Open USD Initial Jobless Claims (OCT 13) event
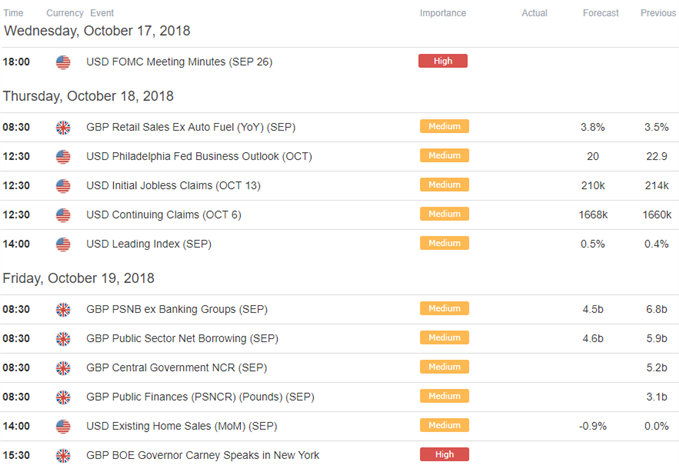 click(x=173, y=186)
